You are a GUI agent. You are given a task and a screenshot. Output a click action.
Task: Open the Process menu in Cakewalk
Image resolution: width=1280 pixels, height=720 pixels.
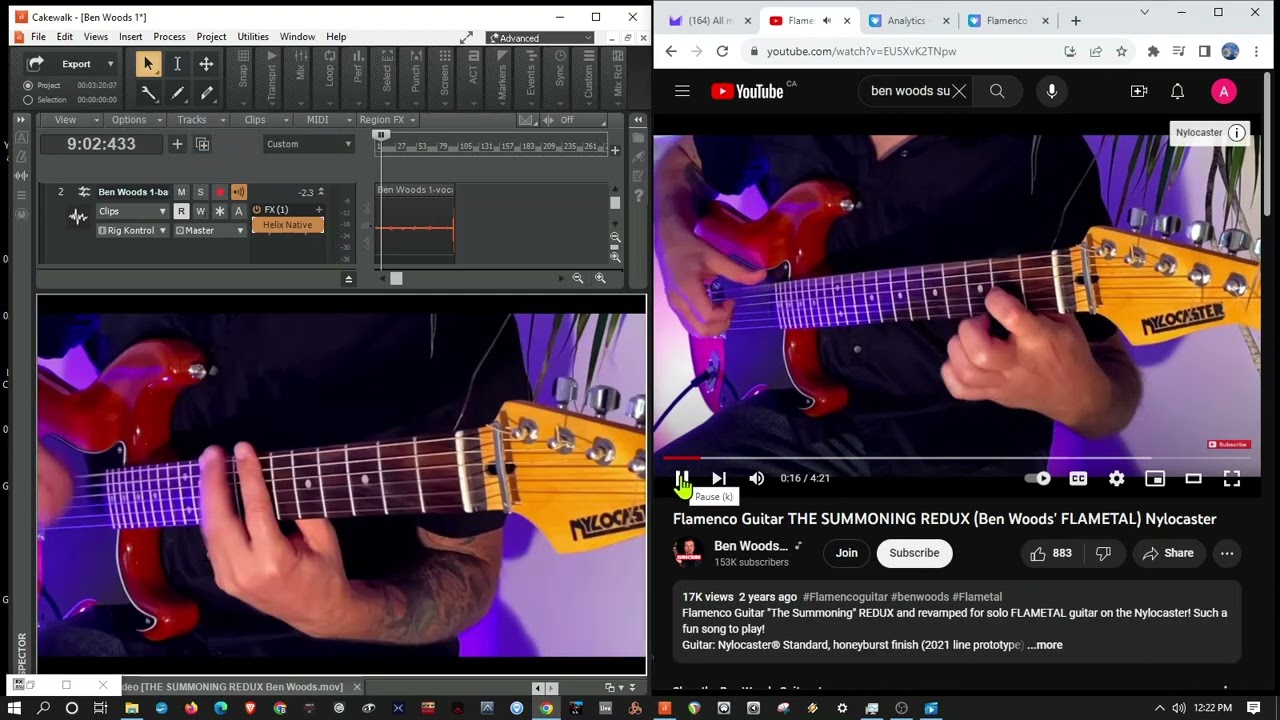pos(169,37)
